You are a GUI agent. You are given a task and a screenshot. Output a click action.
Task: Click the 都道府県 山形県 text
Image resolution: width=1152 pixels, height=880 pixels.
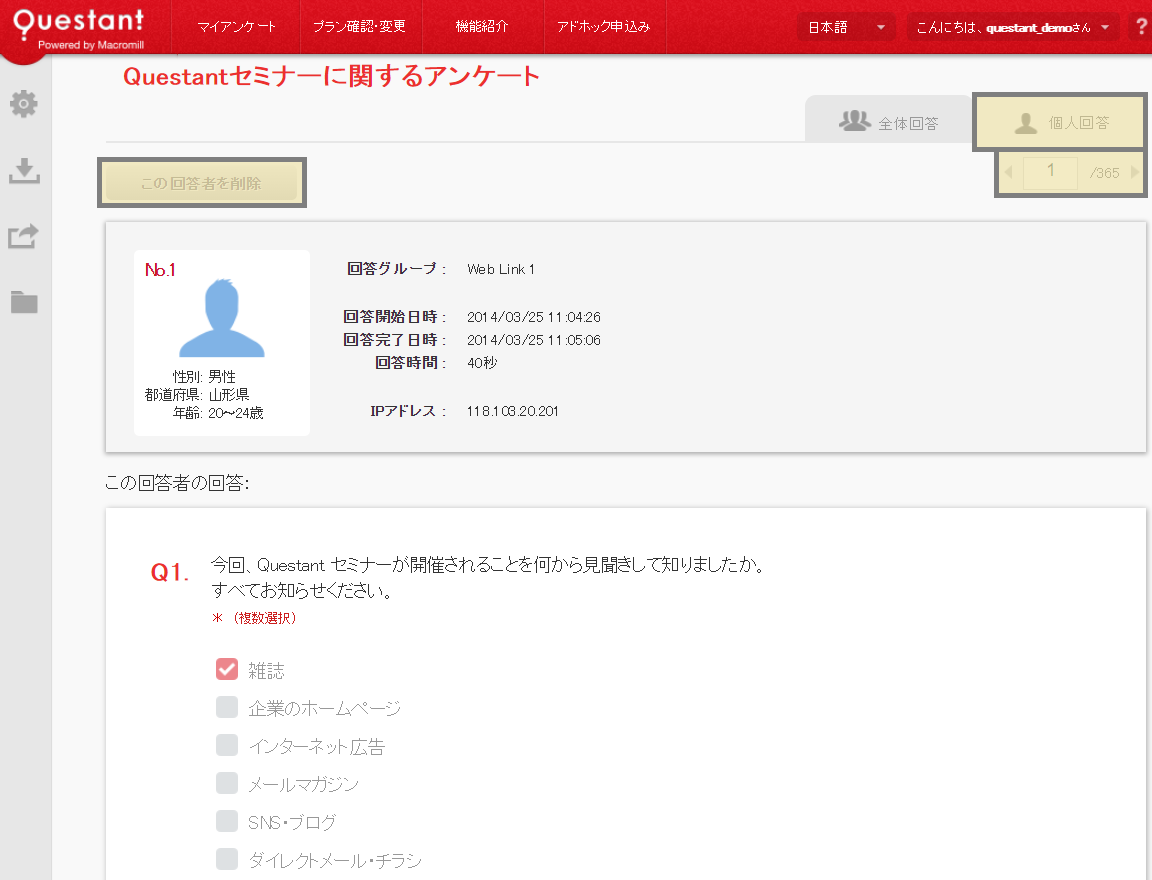coord(197,394)
